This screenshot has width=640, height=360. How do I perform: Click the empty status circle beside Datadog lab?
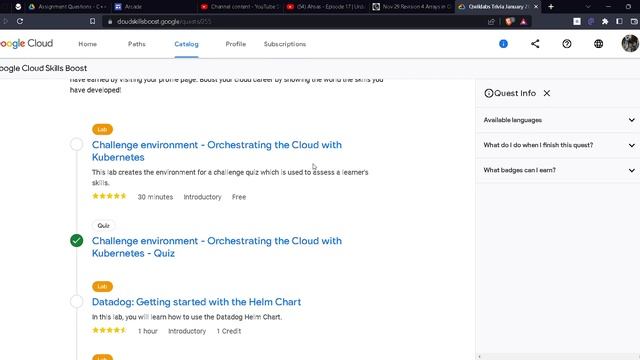[x=76, y=302]
